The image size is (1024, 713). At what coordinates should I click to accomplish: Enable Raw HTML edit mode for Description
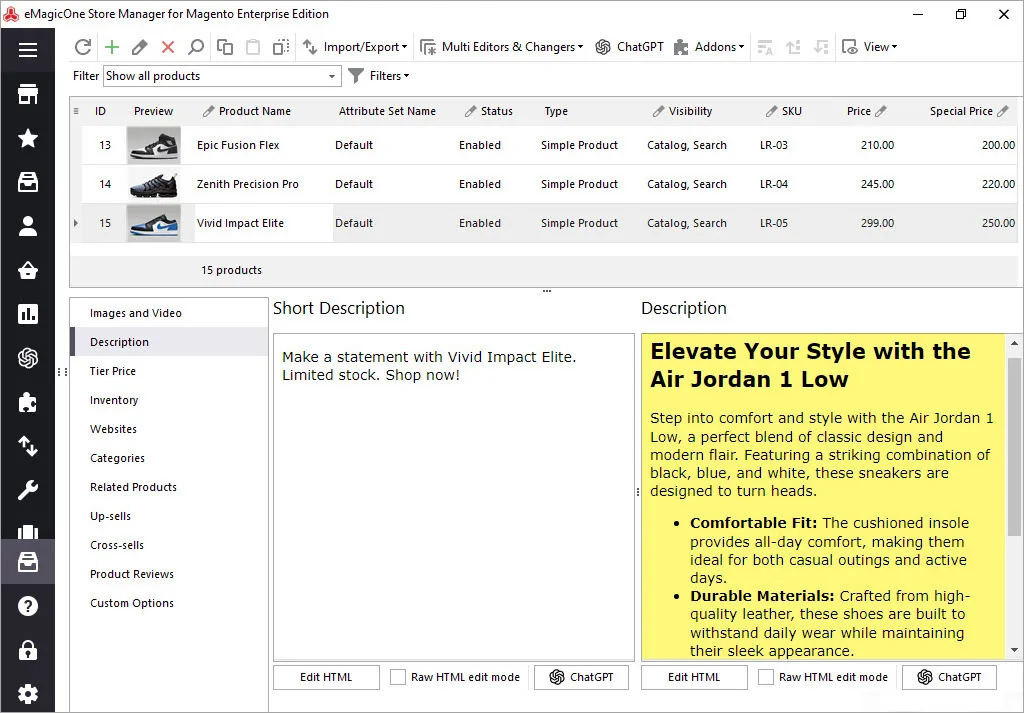click(765, 677)
